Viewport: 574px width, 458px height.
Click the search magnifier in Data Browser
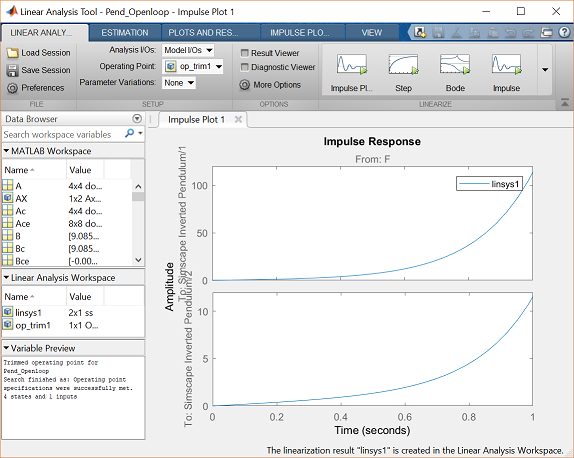[129, 133]
